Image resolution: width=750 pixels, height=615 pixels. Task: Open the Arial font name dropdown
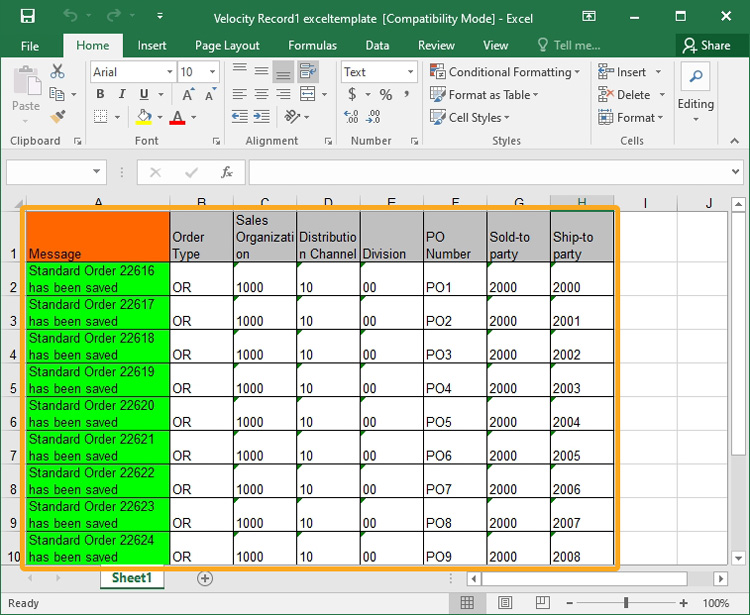pos(169,72)
